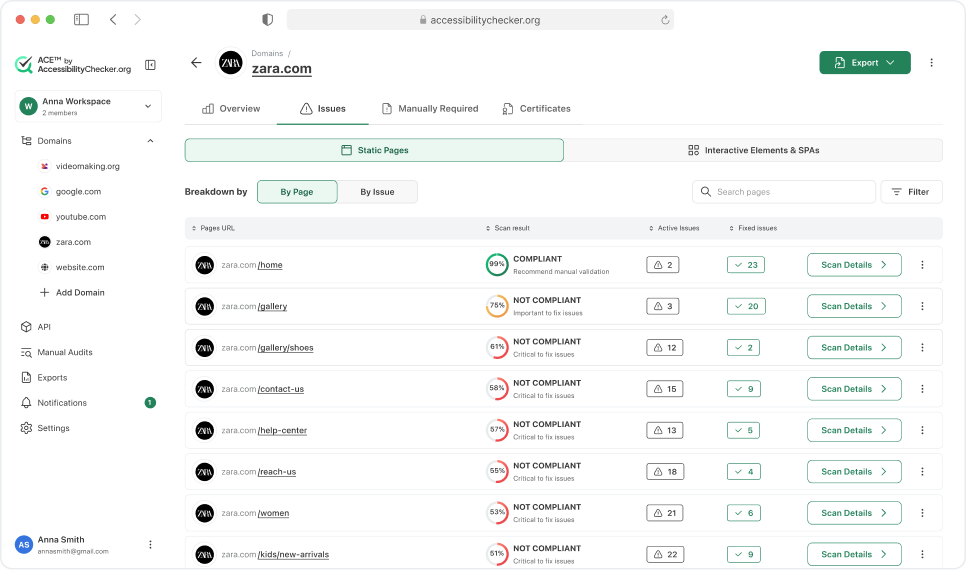The image size is (966, 570).
Task: Click the 75% score ring for /gallery
Action: [497, 306]
